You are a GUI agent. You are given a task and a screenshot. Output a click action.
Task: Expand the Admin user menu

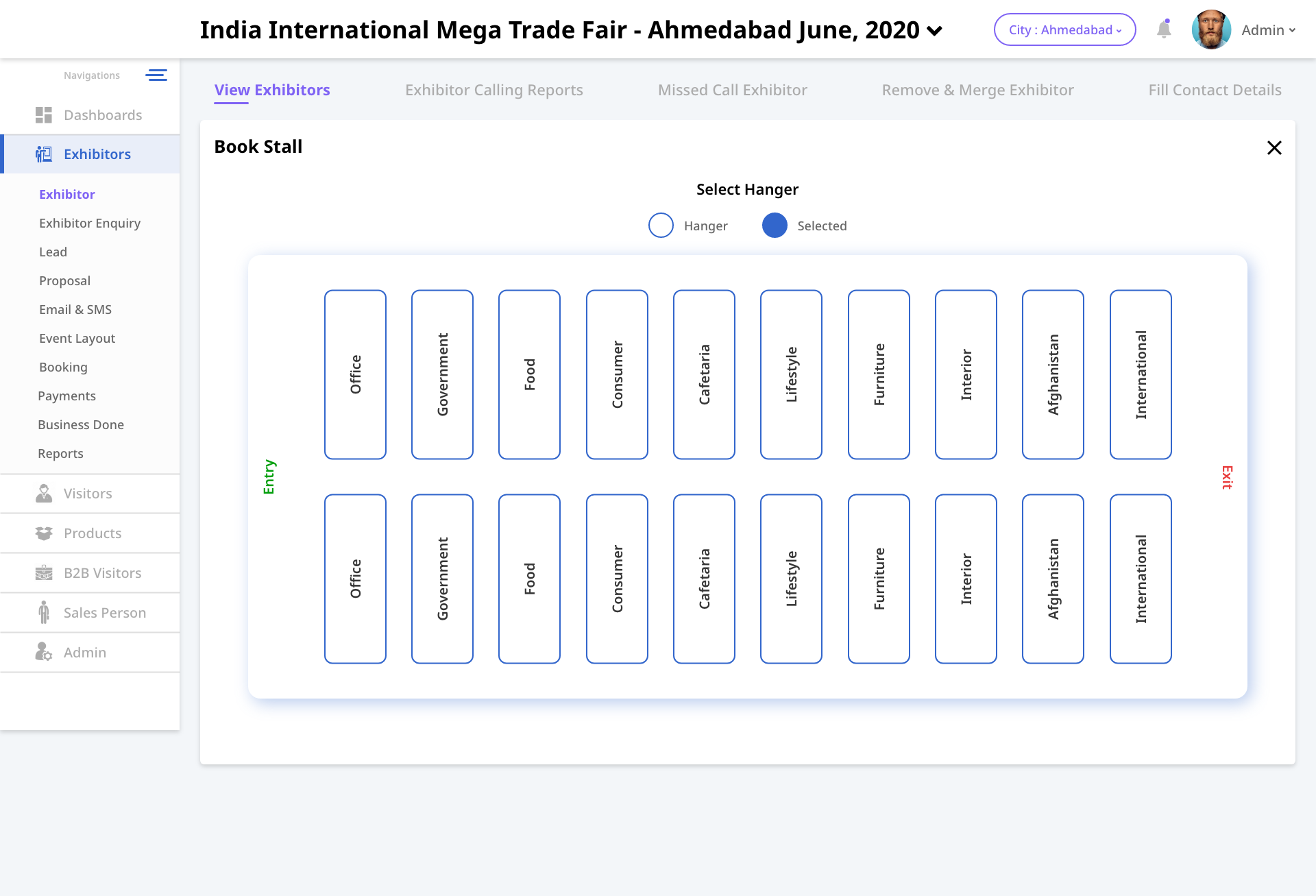[x=1268, y=30]
